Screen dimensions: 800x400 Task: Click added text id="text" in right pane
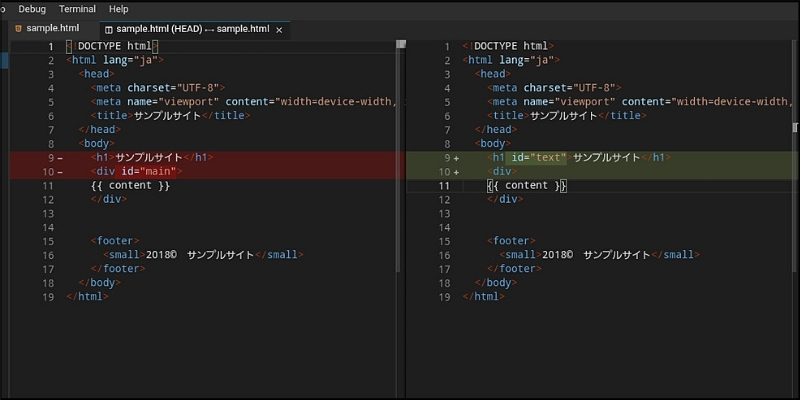click(x=539, y=158)
